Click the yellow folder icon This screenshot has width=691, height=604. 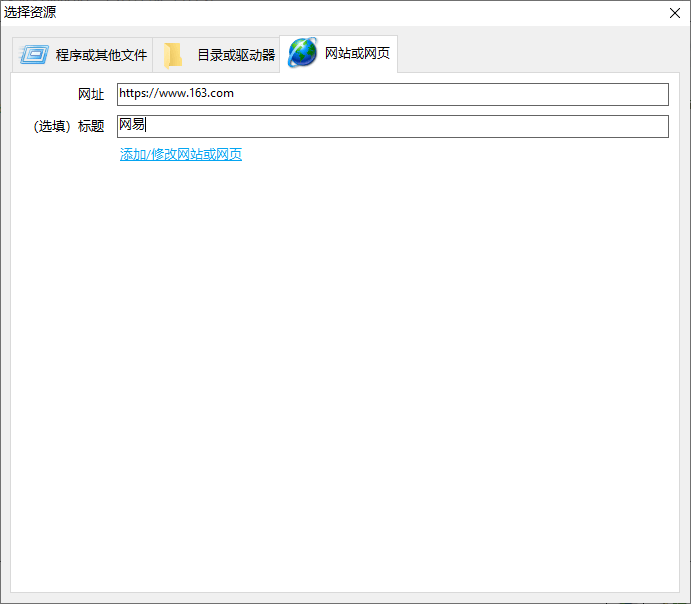tap(173, 56)
